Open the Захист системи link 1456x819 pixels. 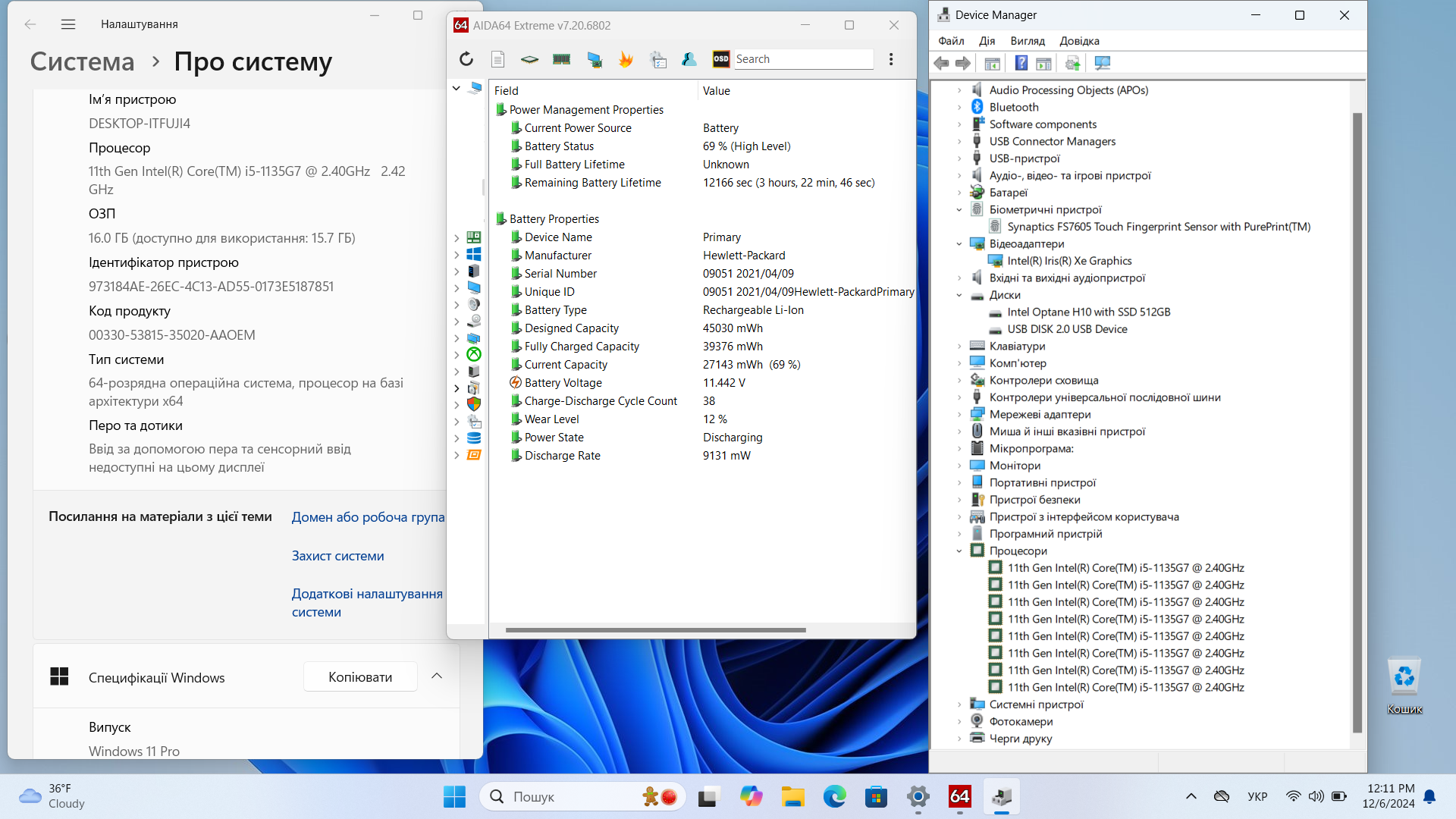click(337, 556)
